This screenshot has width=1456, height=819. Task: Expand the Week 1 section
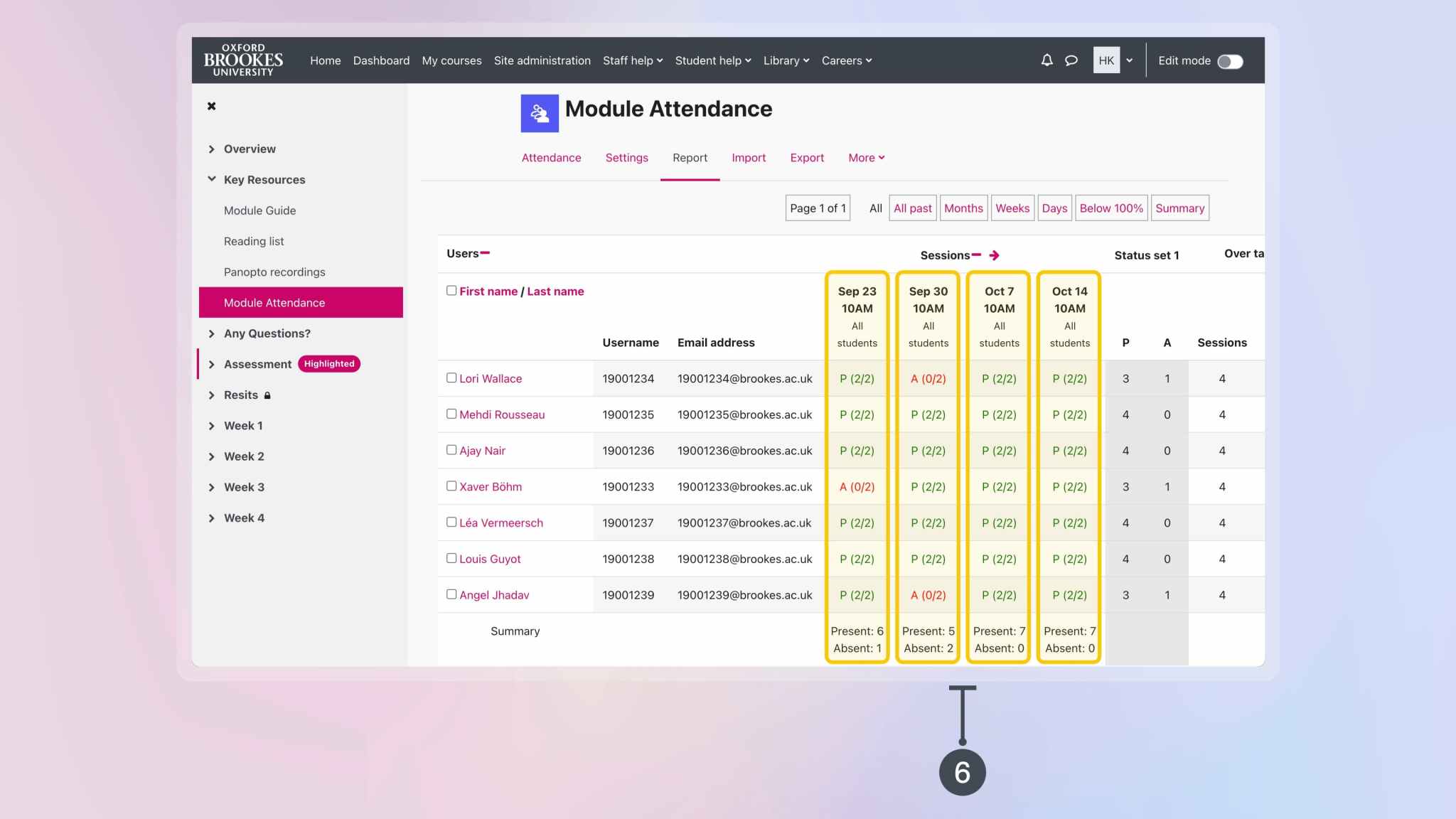tap(243, 425)
